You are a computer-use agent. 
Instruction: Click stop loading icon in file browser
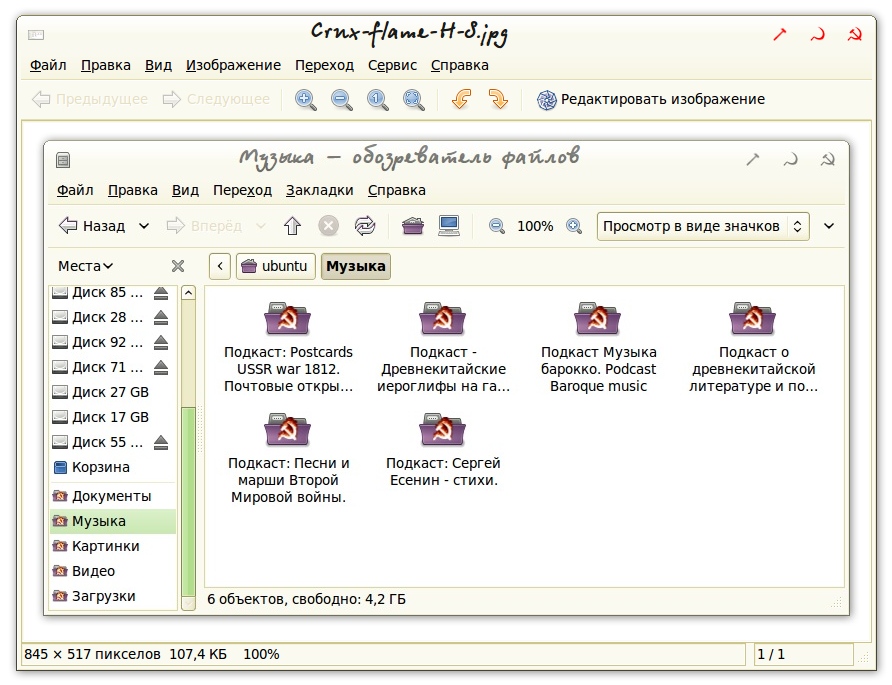(x=328, y=226)
